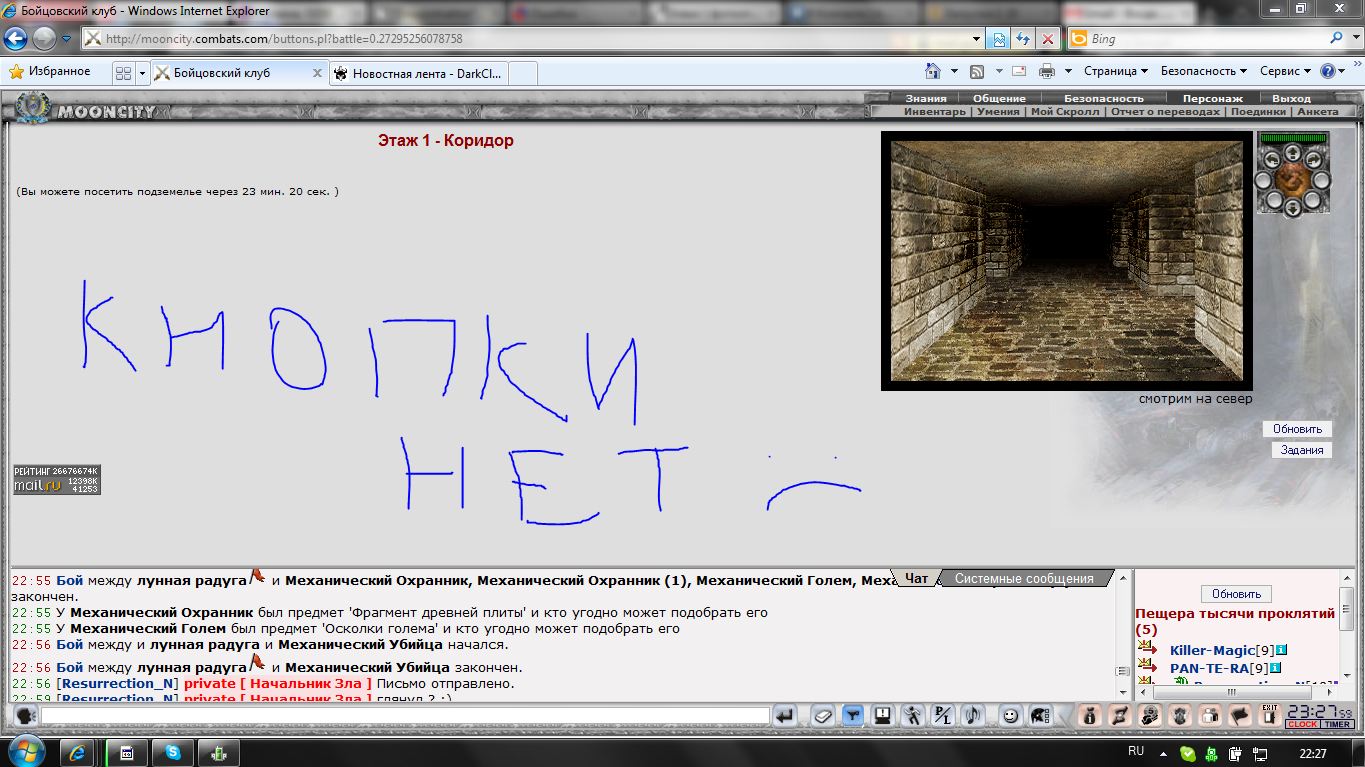Click the dungeon corridor view image
Viewport: 1365px width, 767px height.
(1066, 261)
